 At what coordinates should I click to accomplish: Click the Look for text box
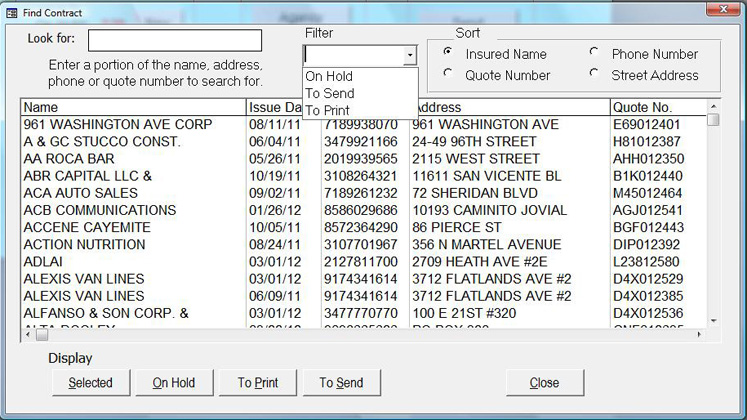click(x=175, y=40)
